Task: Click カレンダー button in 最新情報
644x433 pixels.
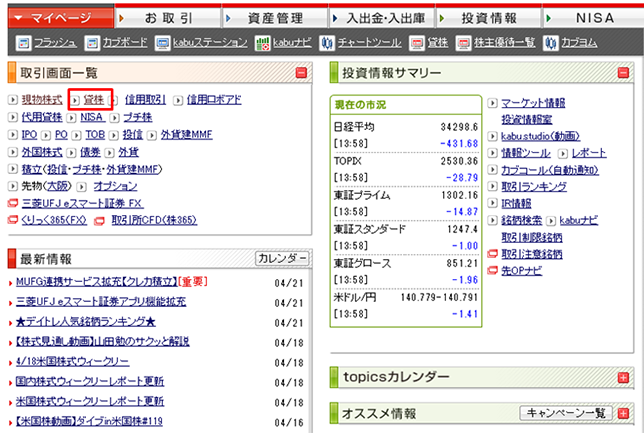Action: click(282, 258)
